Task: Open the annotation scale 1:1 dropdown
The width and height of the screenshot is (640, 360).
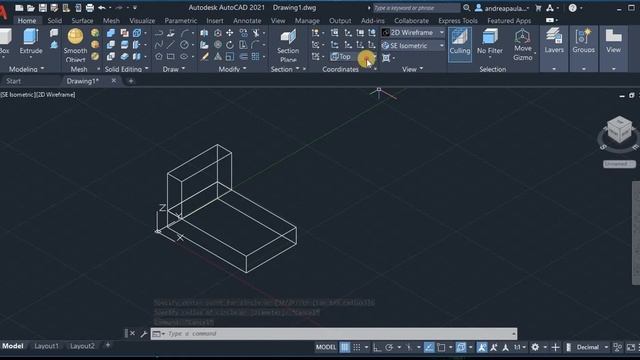Action: pos(520,347)
